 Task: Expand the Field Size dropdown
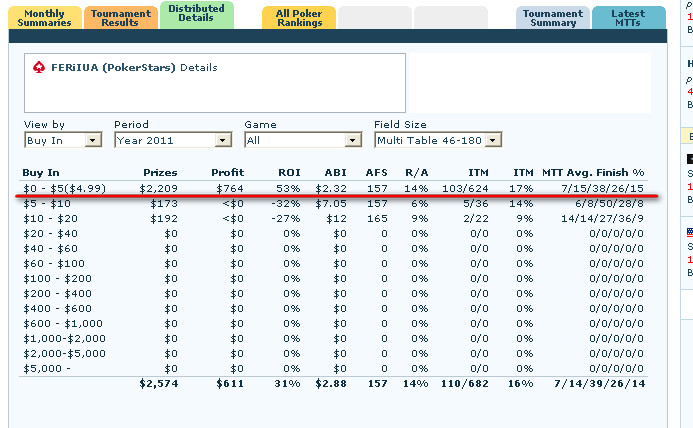pos(493,140)
